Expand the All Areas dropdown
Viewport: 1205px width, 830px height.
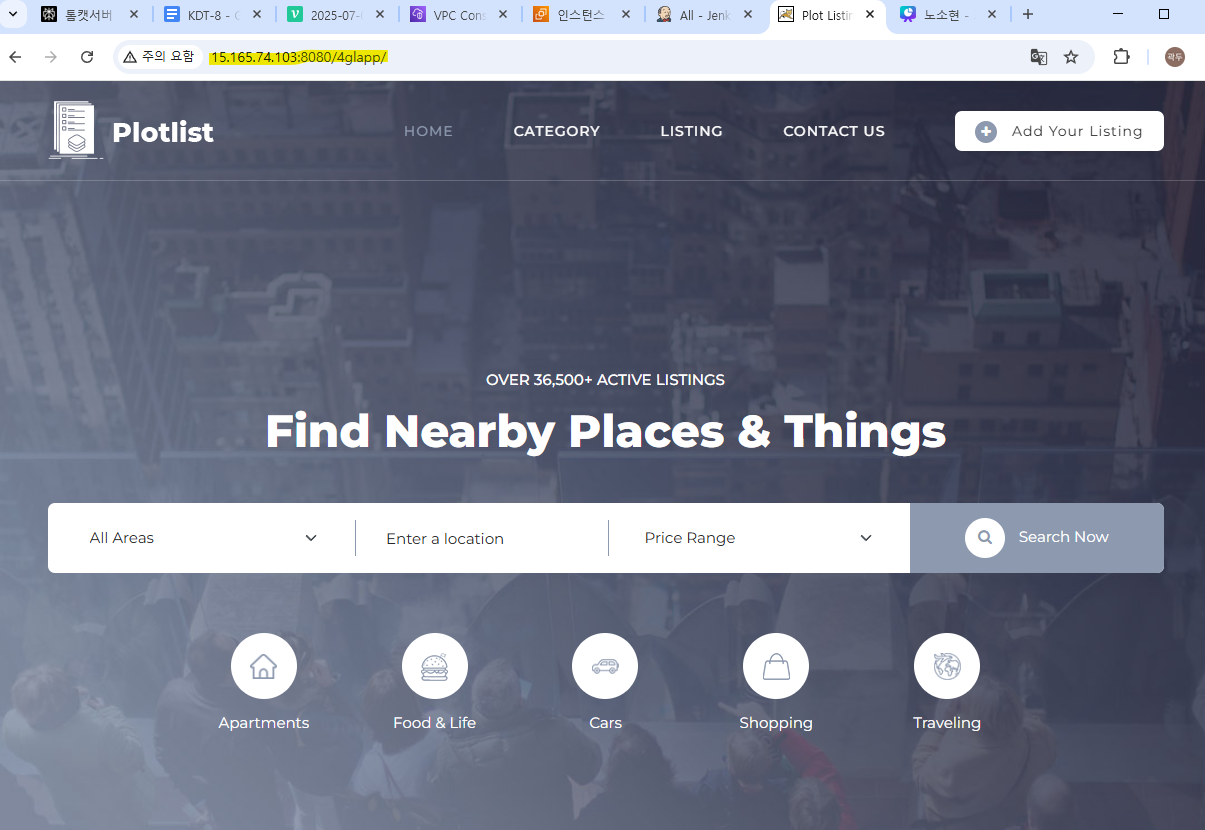(x=202, y=538)
